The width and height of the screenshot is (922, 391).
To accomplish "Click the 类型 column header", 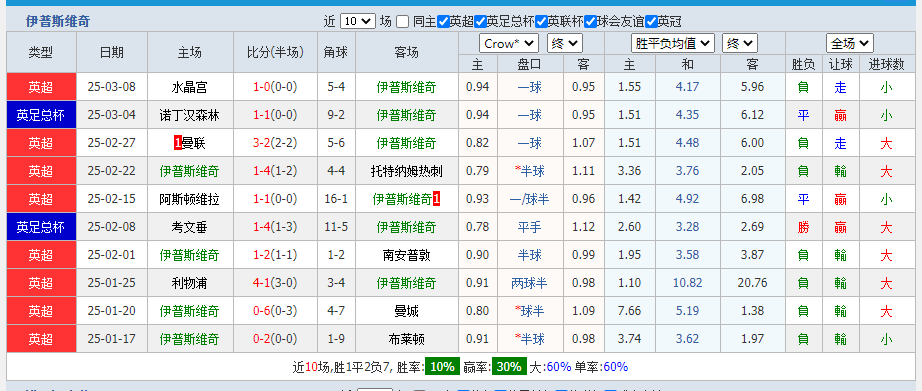I will tap(41, 52).
